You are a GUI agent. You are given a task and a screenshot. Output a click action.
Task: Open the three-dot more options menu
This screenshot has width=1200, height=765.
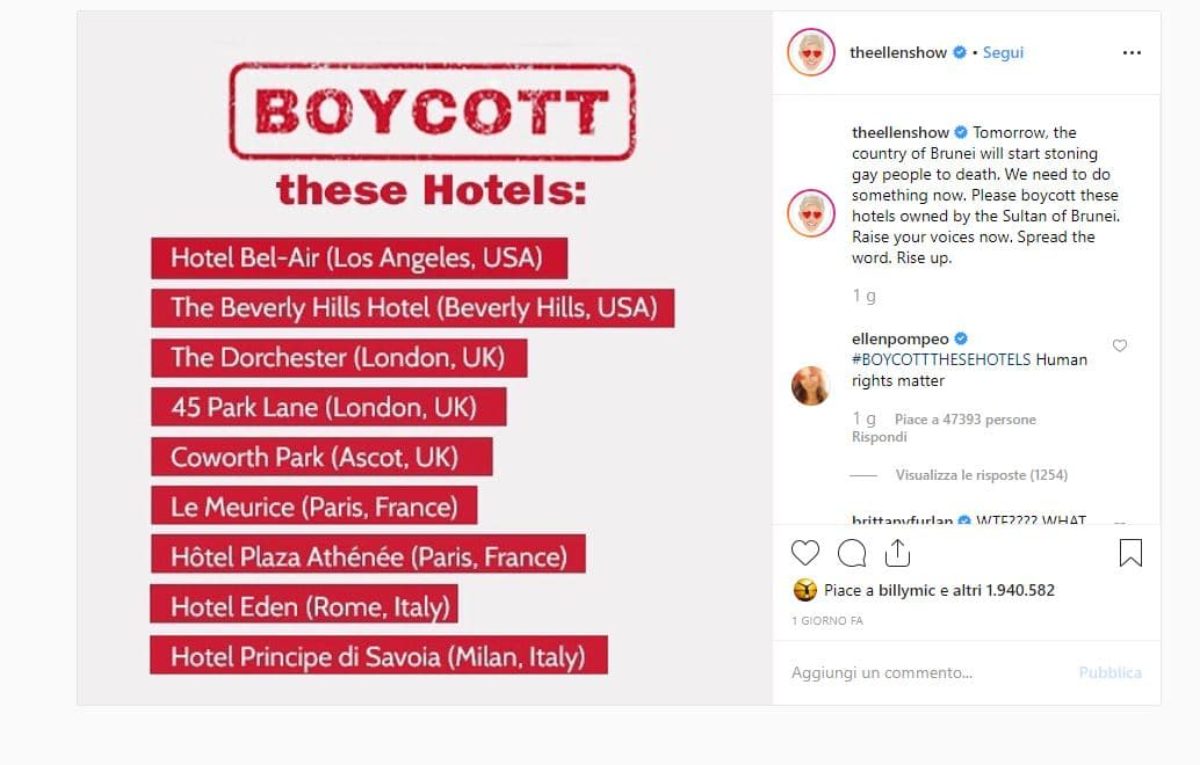coord(1131,53)
